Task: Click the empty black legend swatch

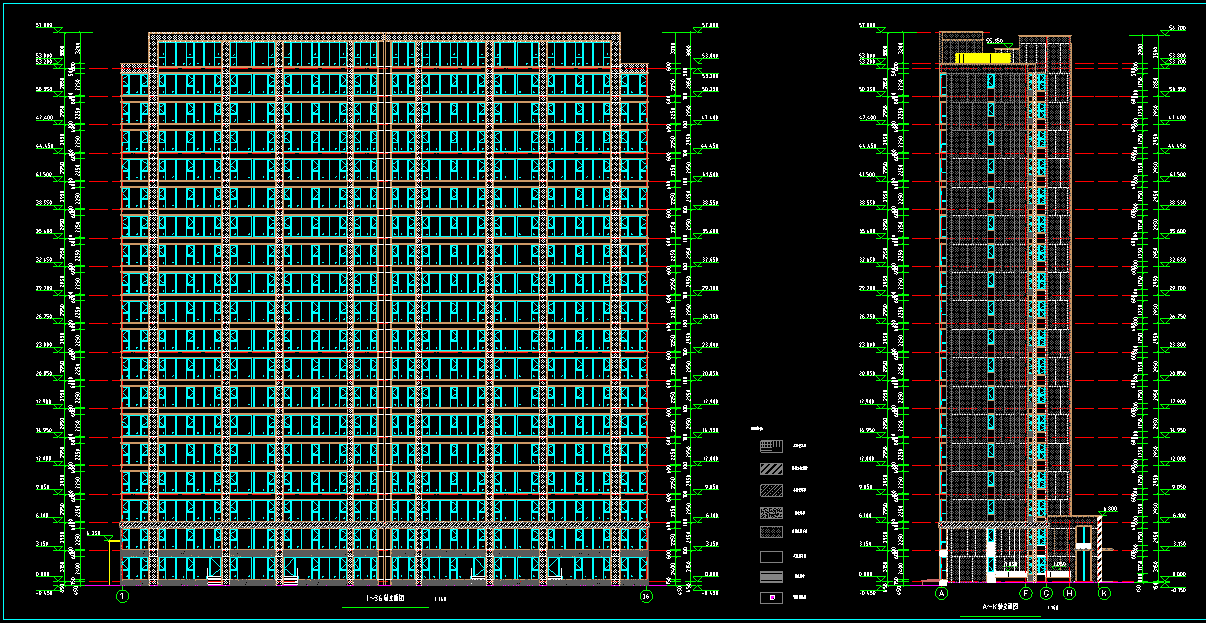Action: tap(771, 556)
